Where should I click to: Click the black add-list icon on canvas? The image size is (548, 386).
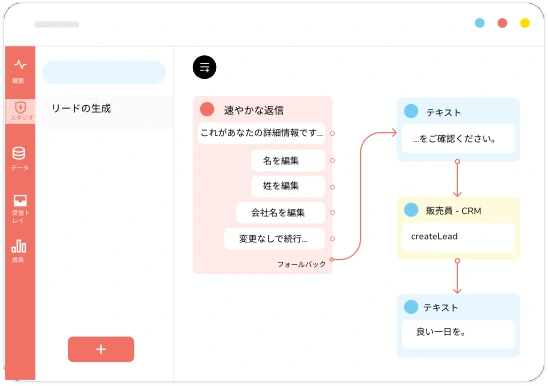[x=204, y=67]
